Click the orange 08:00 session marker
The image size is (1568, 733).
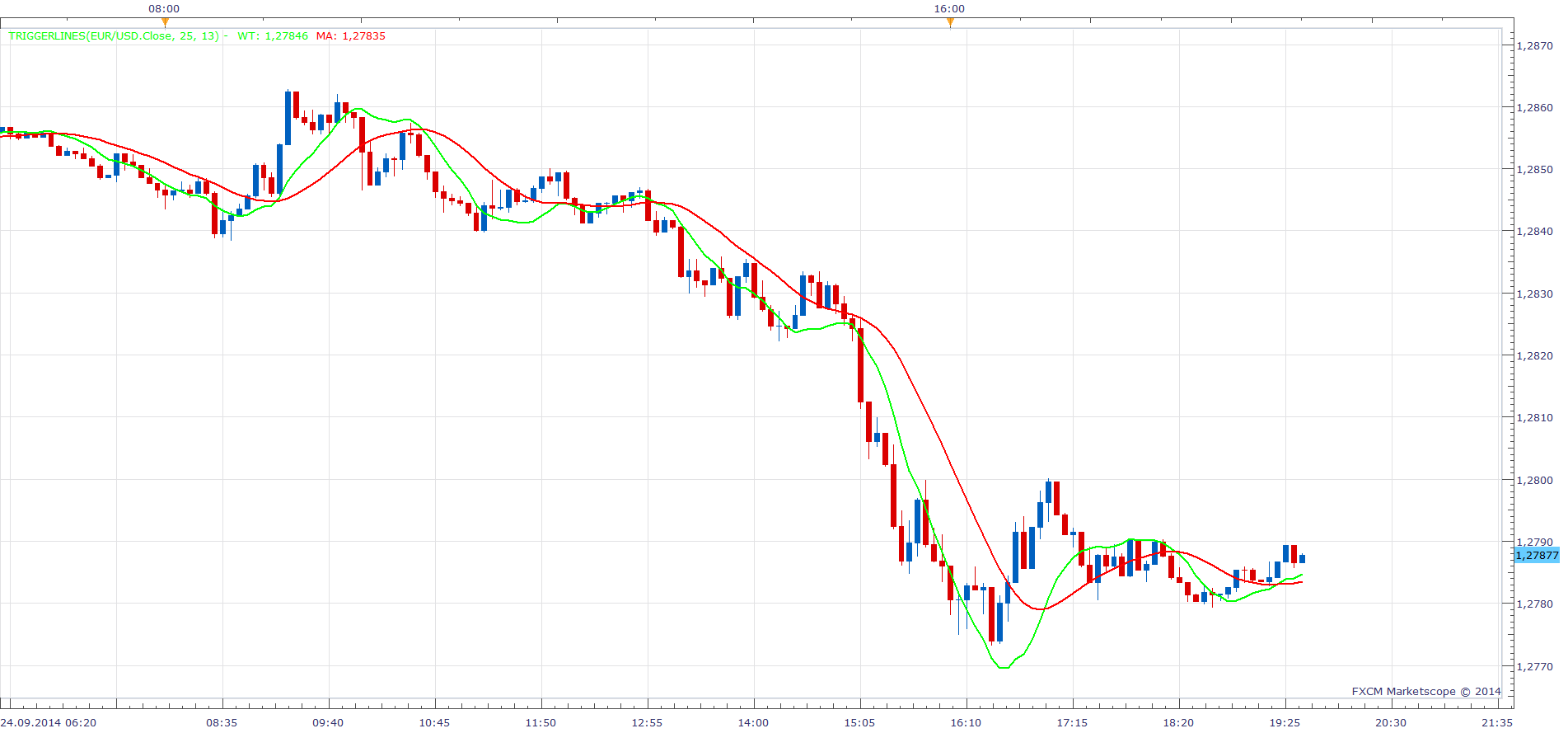point(164,22)
